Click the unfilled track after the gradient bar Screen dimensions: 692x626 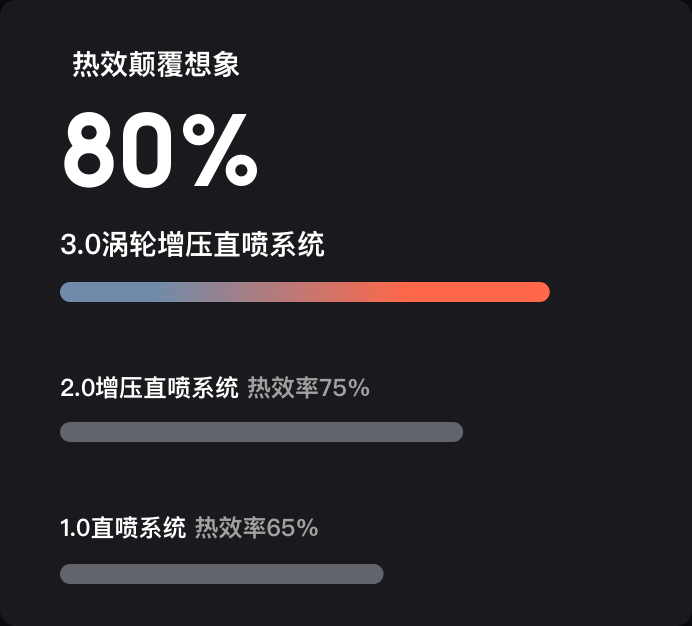tap(590, 292)
